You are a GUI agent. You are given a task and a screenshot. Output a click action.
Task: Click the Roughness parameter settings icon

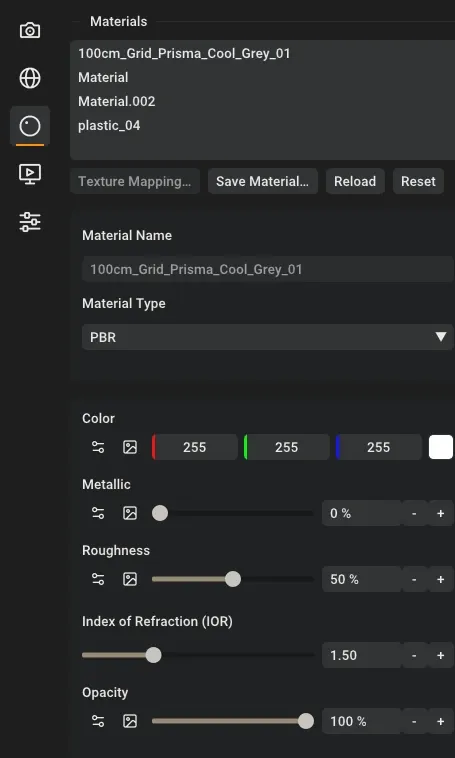[x=98, y=579]
